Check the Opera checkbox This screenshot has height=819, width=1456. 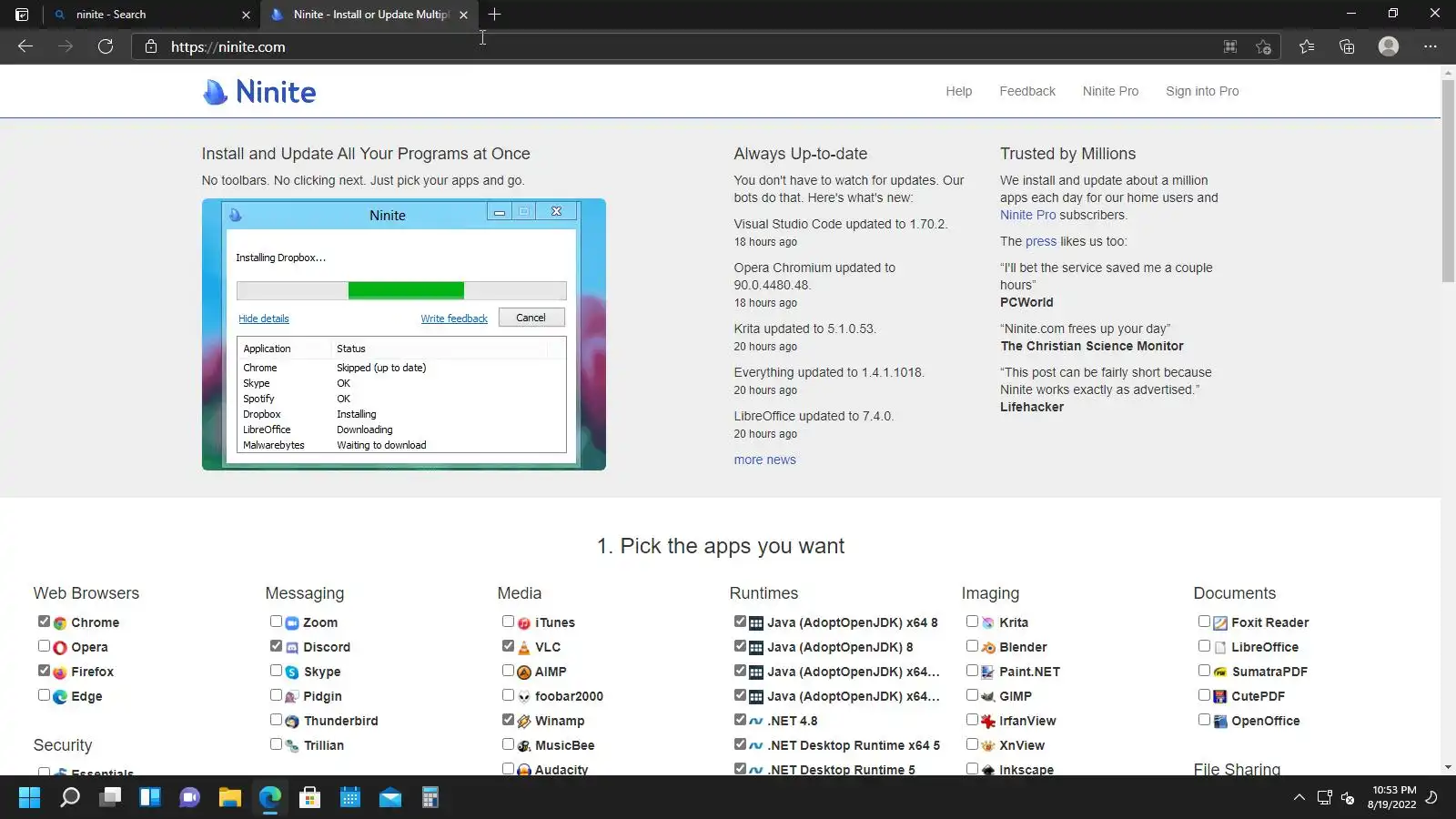click(44, 646)
